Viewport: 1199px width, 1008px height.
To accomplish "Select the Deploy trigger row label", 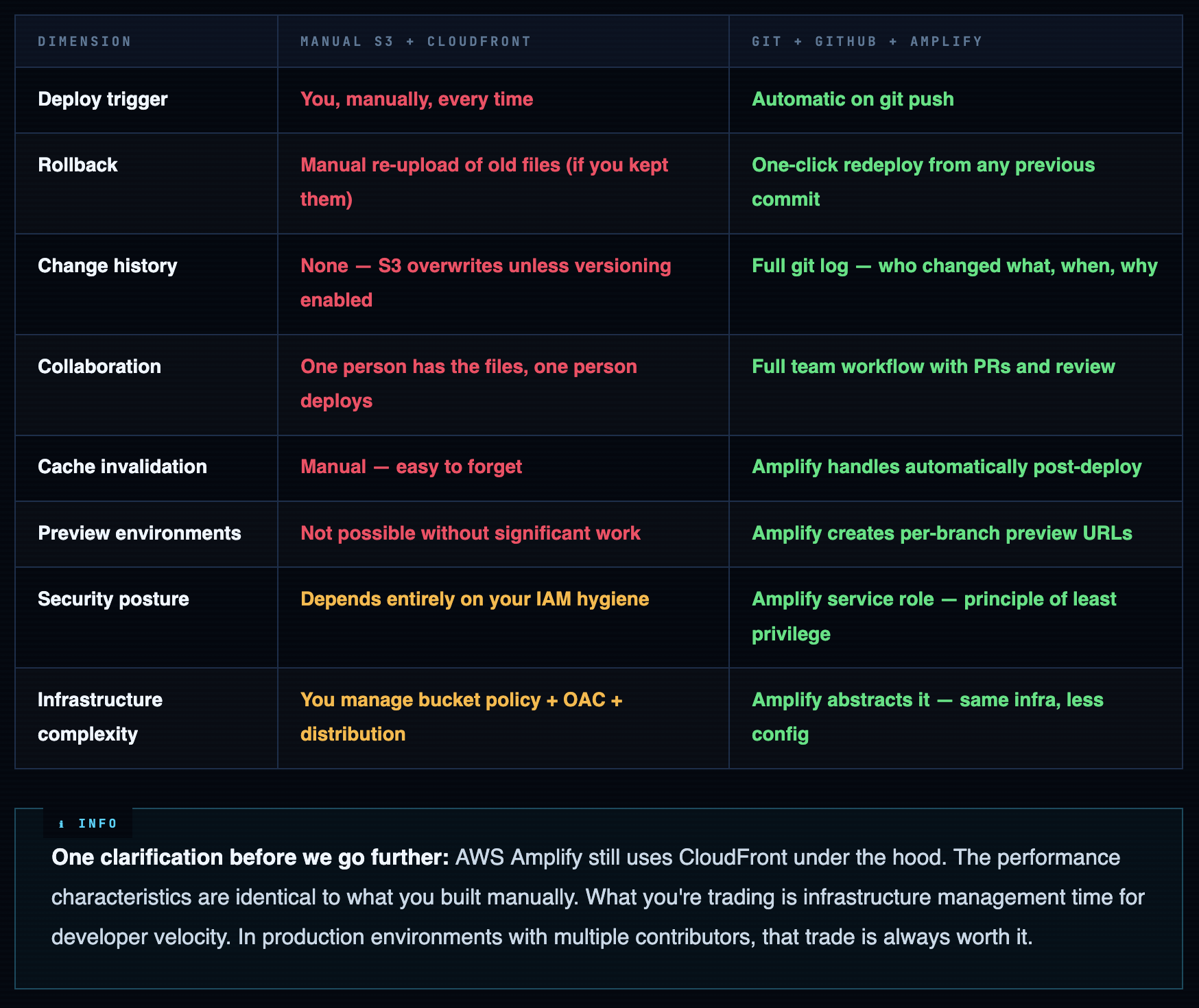I will (103, 99).
